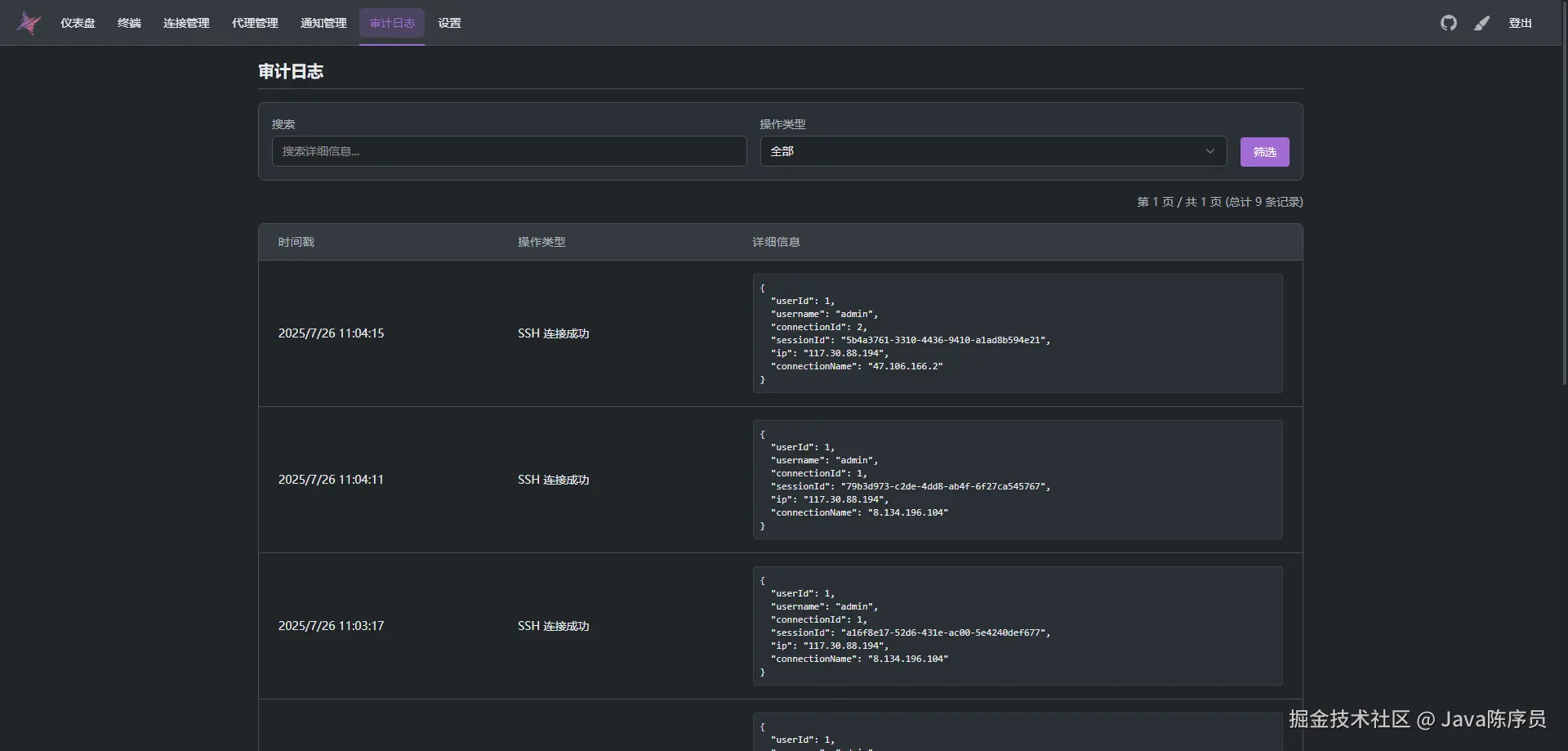Screen dimensions: 1568x751
Task: Select the 审计日志 audit log tab
Action: [x=392, y=23]
